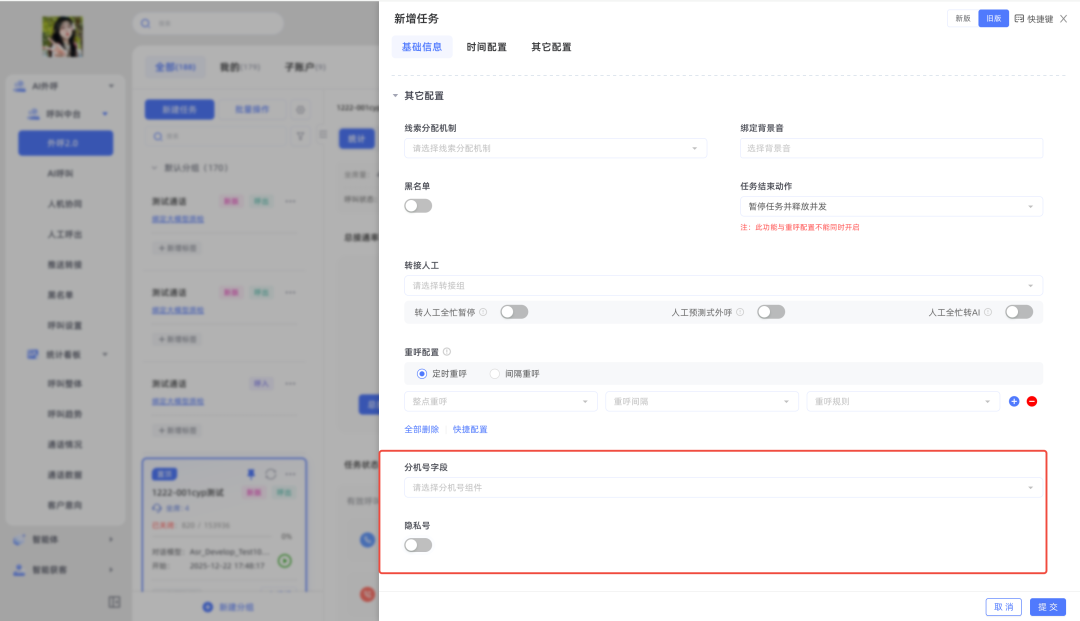Click the 提交 submit button

pos(1048,607)
